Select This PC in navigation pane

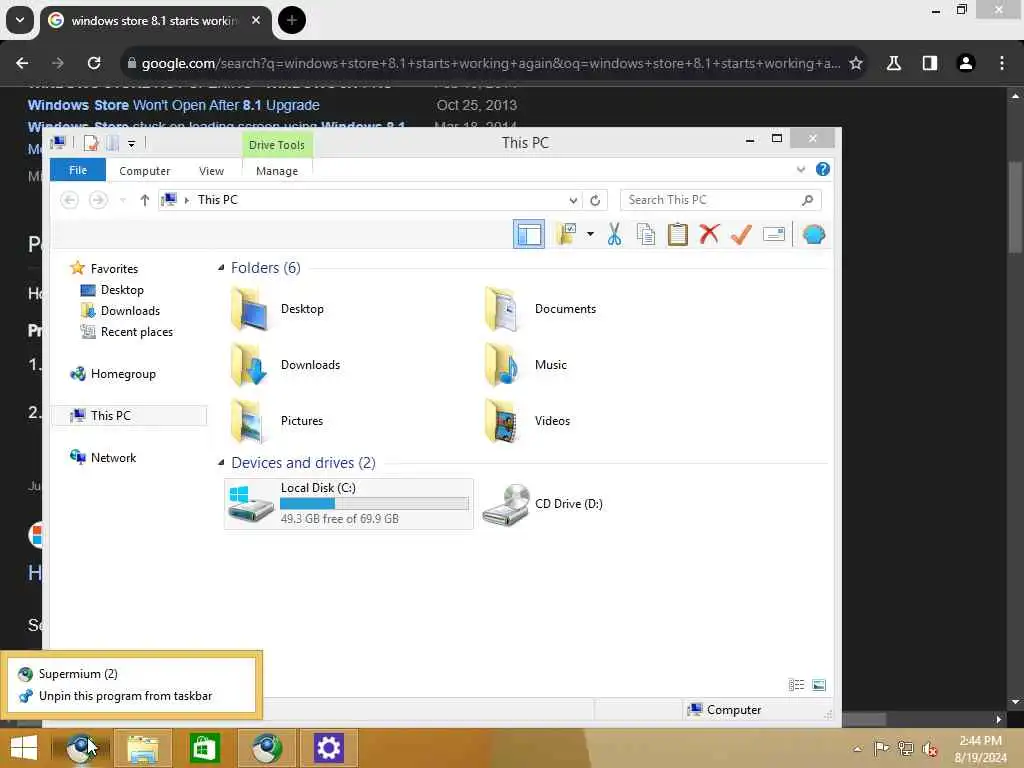[x=110, y=415]
